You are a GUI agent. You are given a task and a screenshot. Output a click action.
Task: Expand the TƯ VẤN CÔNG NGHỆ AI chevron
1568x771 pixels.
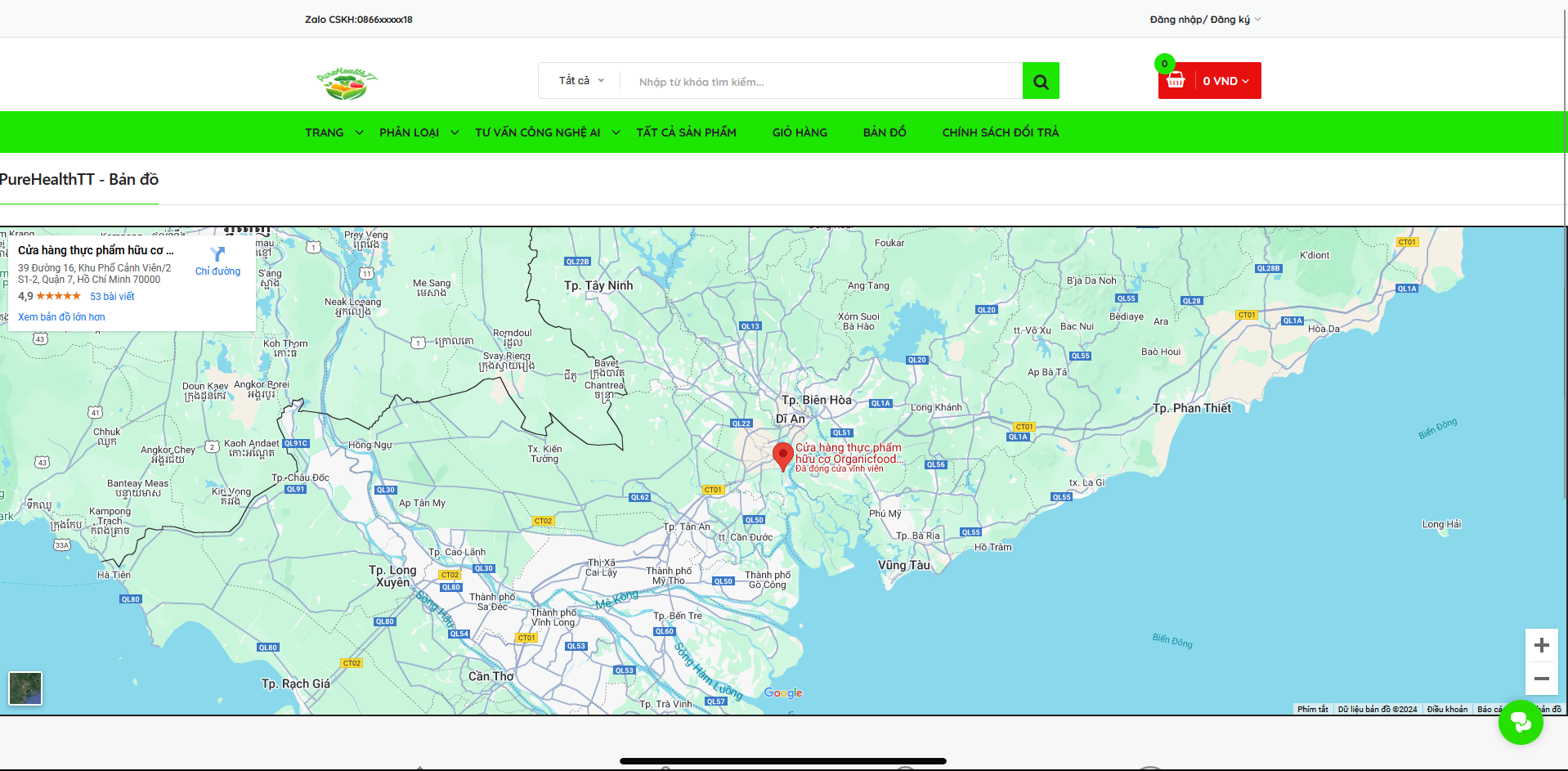click(616, 132)
